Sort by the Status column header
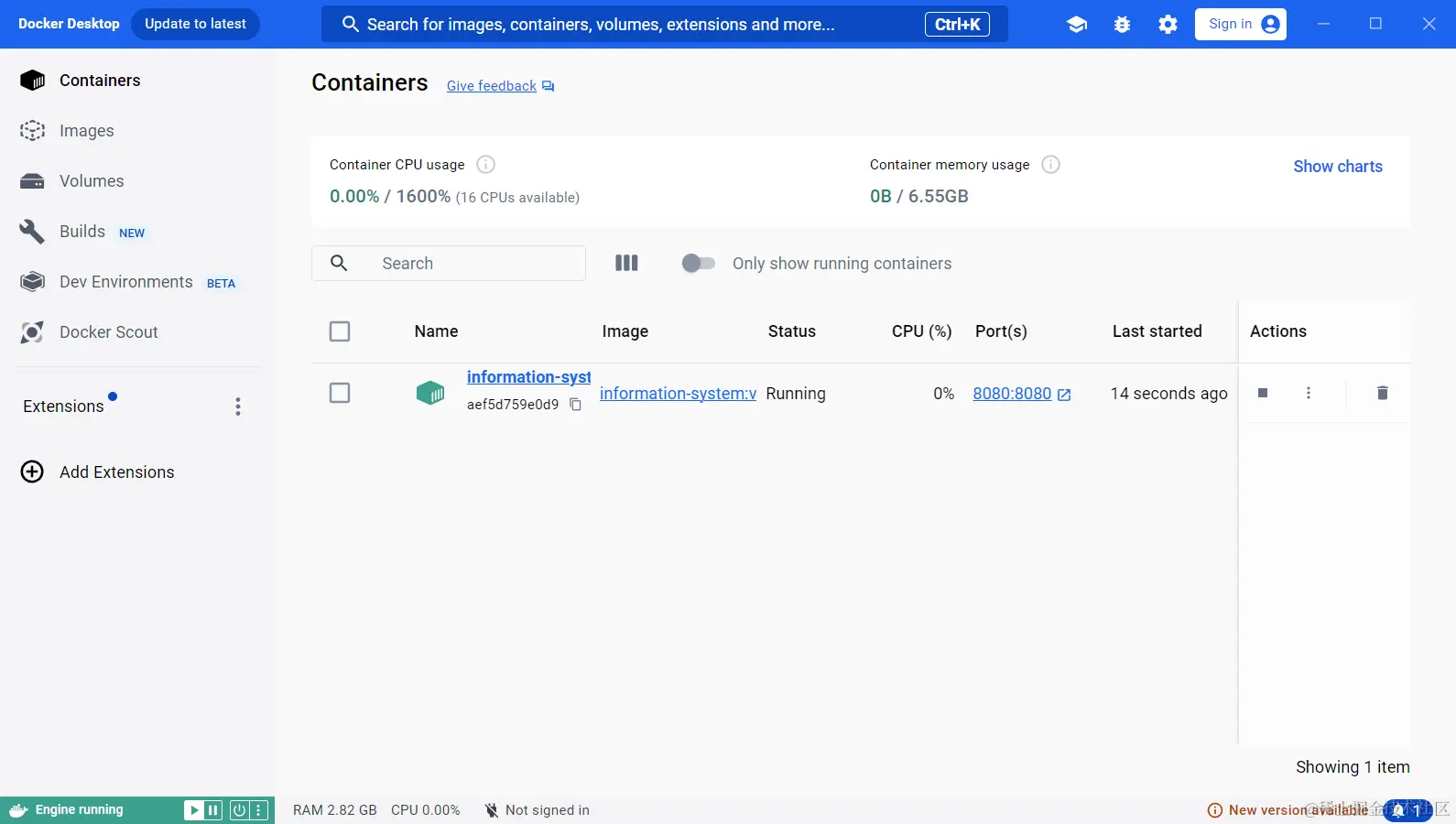The image size is (1456, 824). (x=792, y=331)
